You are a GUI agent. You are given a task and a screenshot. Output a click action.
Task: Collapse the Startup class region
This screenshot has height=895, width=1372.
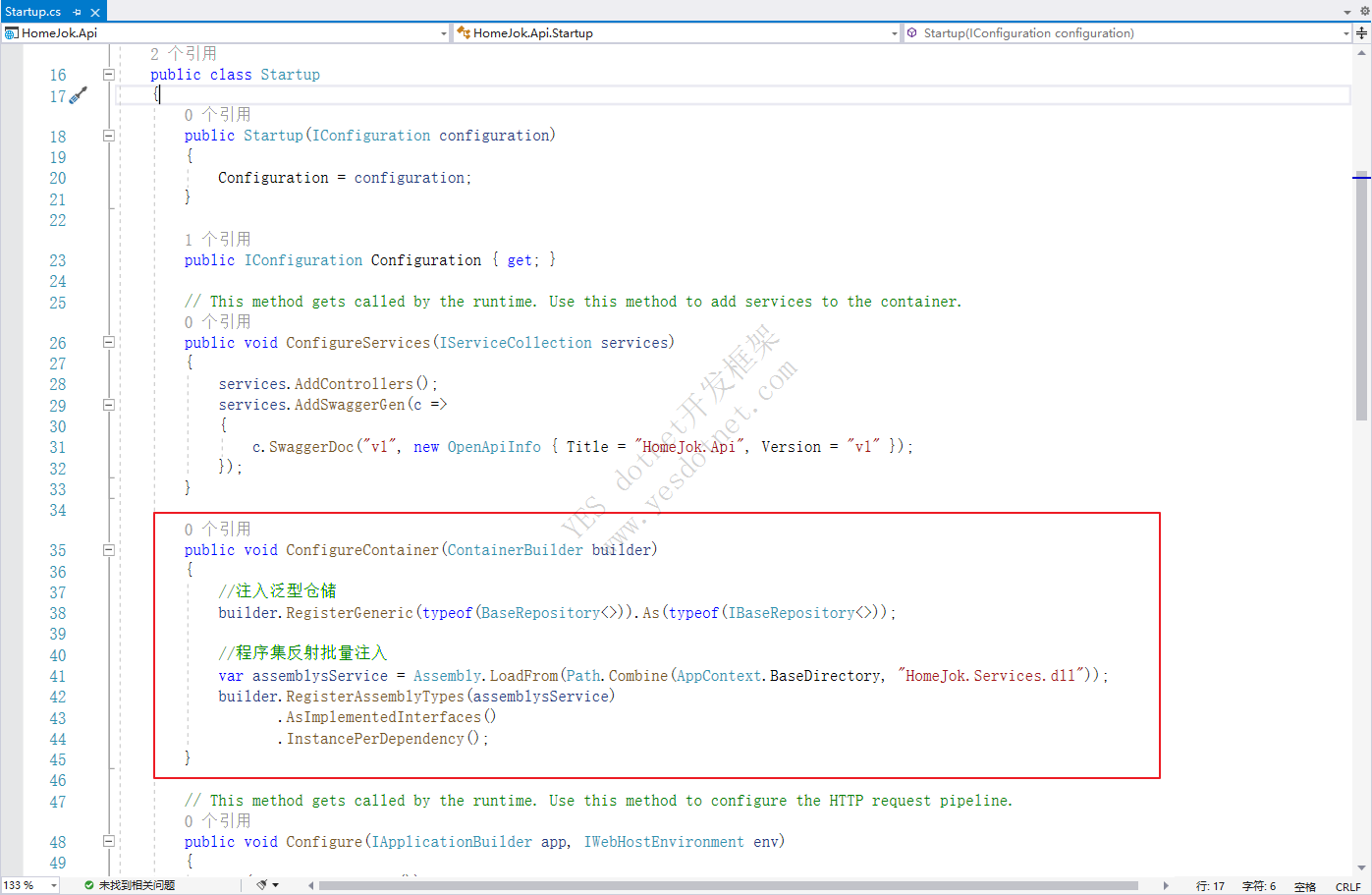[x=109, y=75]
